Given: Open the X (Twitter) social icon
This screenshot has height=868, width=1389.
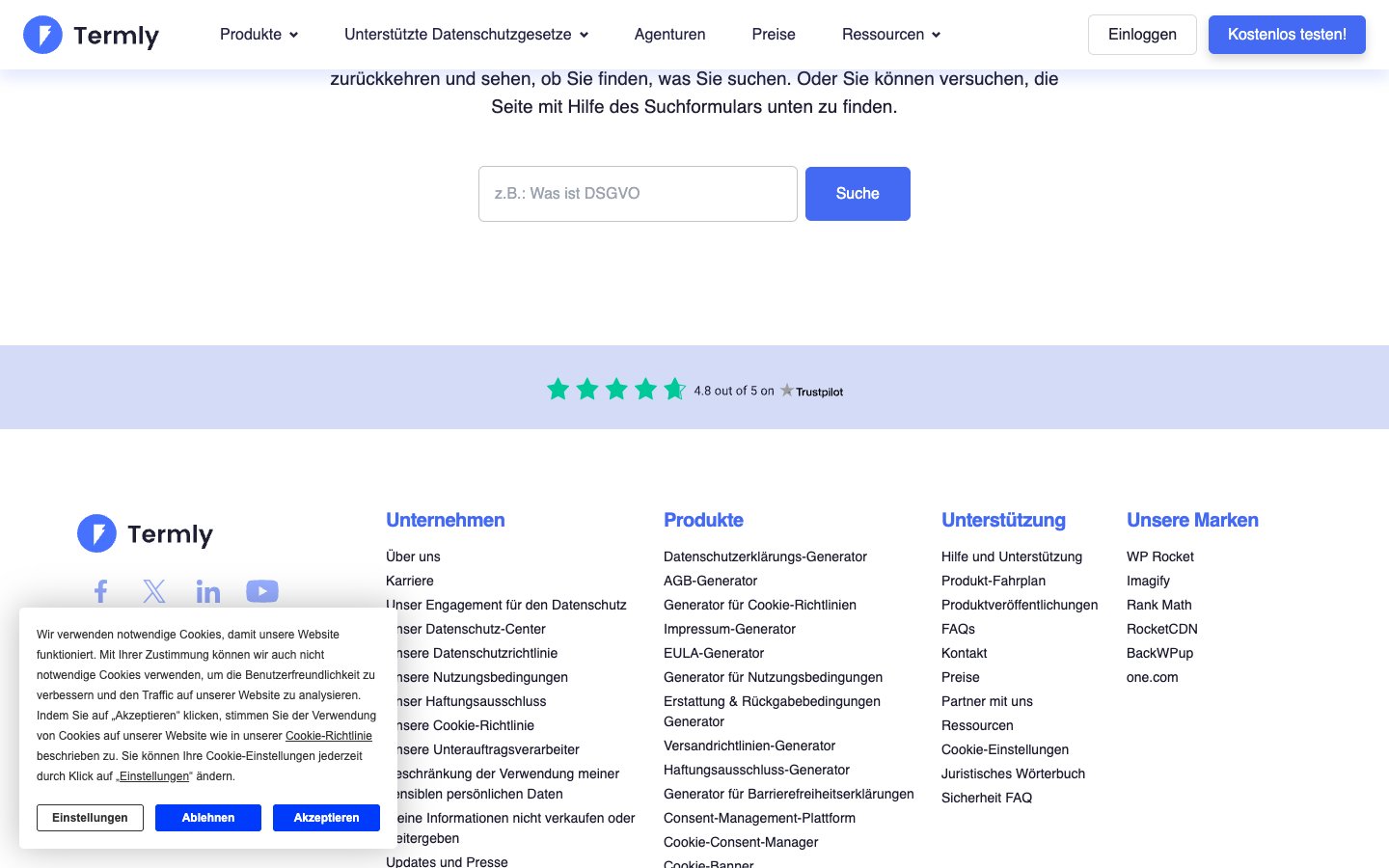Looking at the screenshot, I should click(154, 591).
